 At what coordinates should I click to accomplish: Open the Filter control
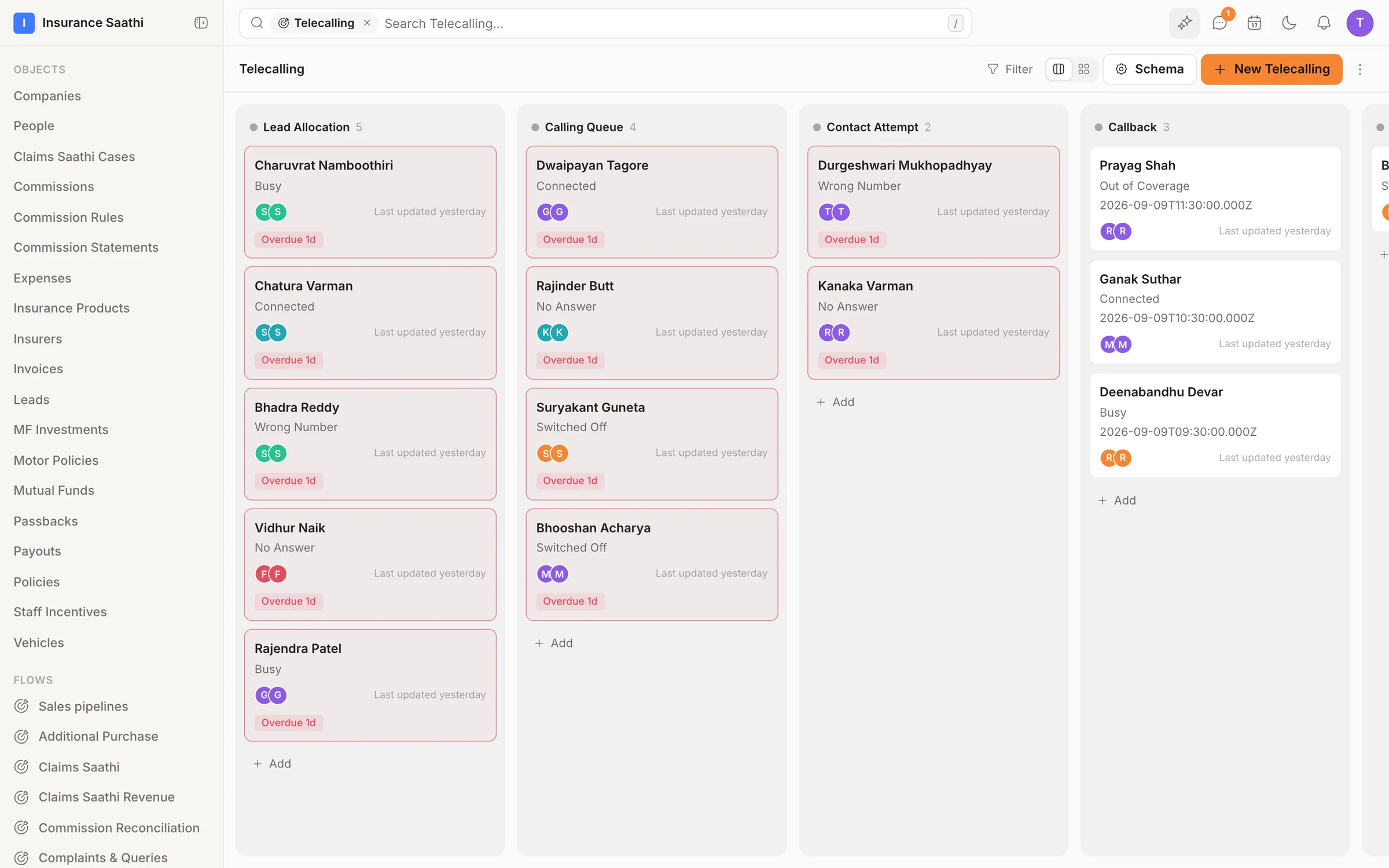click(1010, 69)
